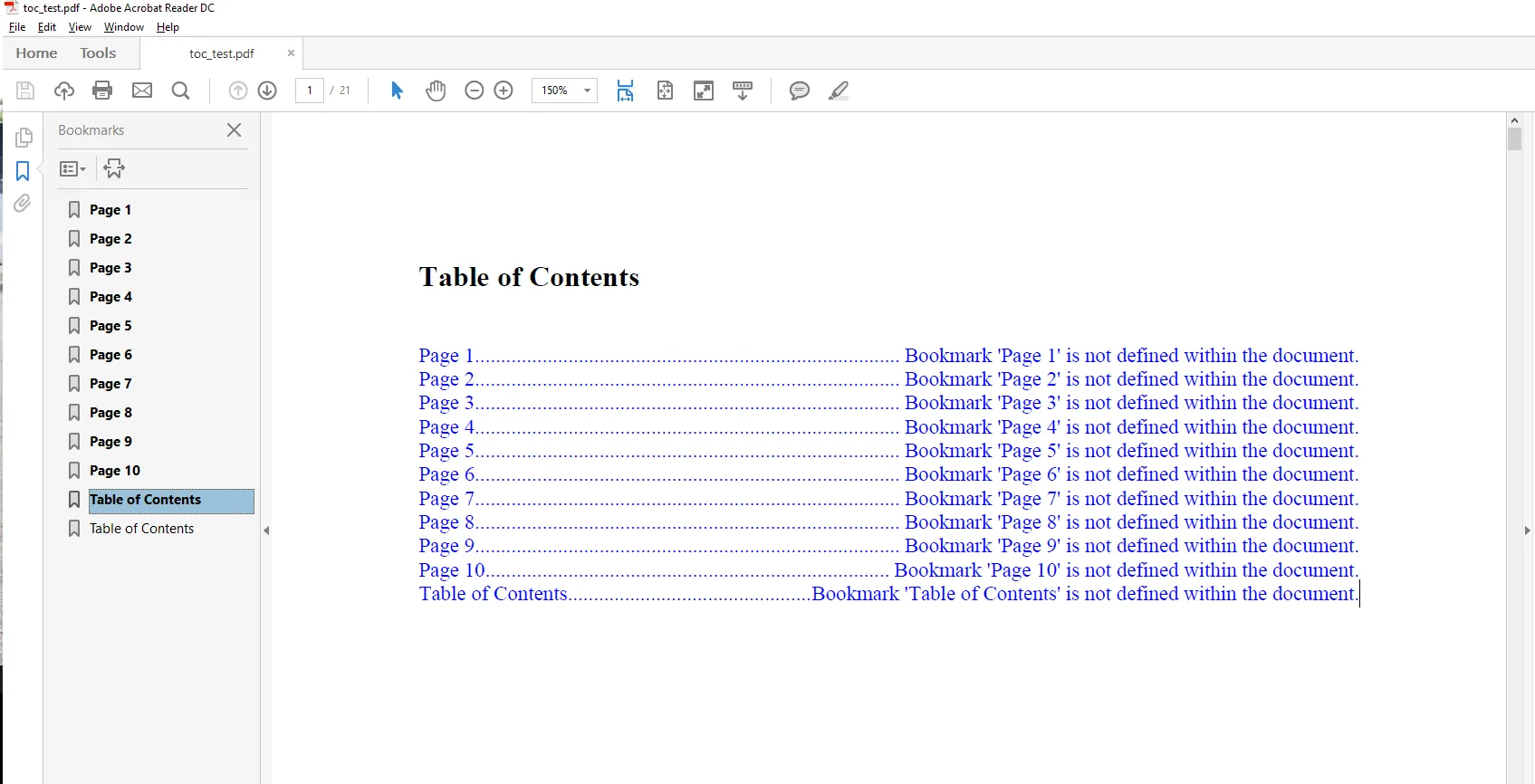Open the Attachments paperclip panel
The height and width of the screenshot is (784, 1535).
pos(23,204)
